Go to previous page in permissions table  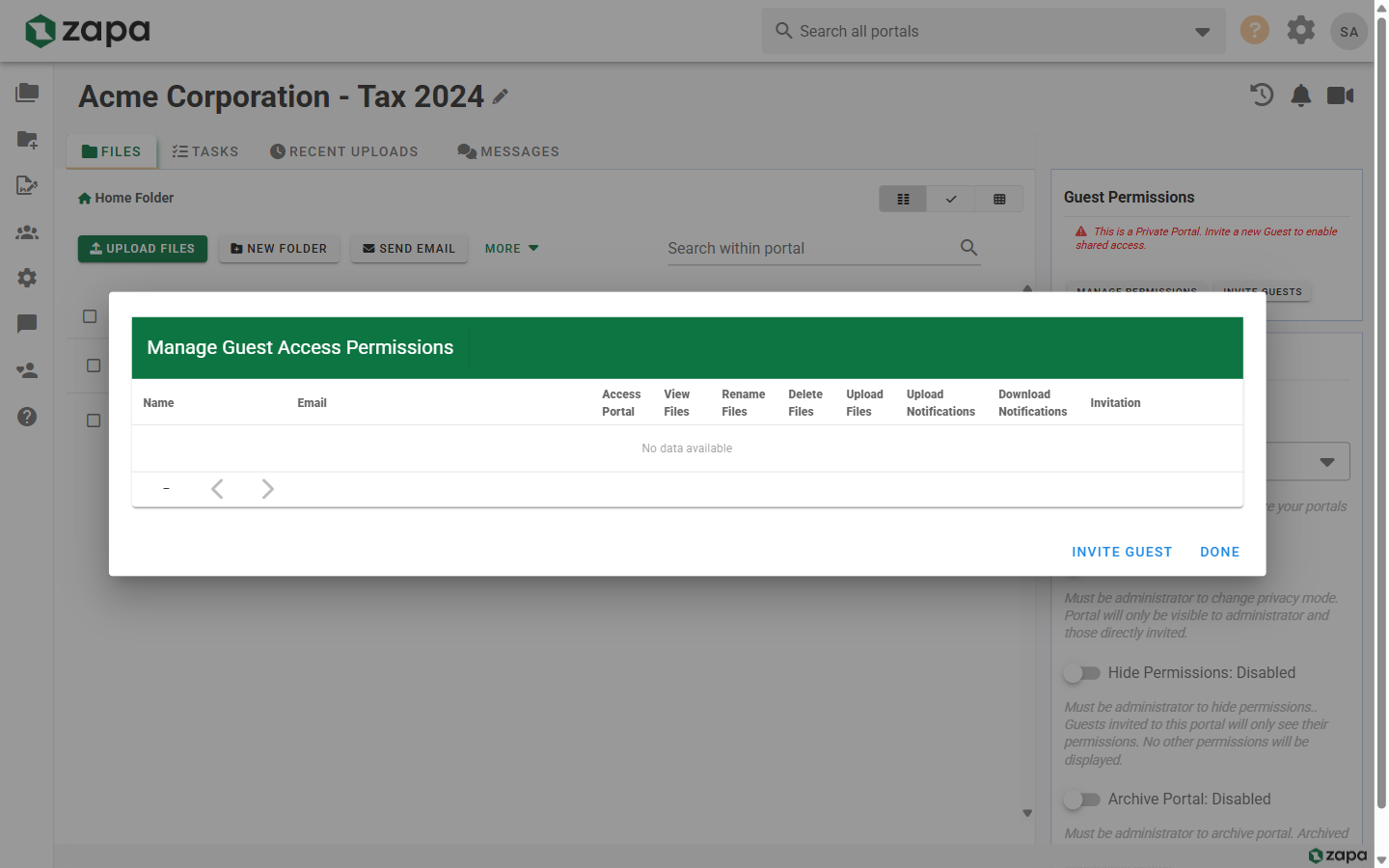(217, 489)
